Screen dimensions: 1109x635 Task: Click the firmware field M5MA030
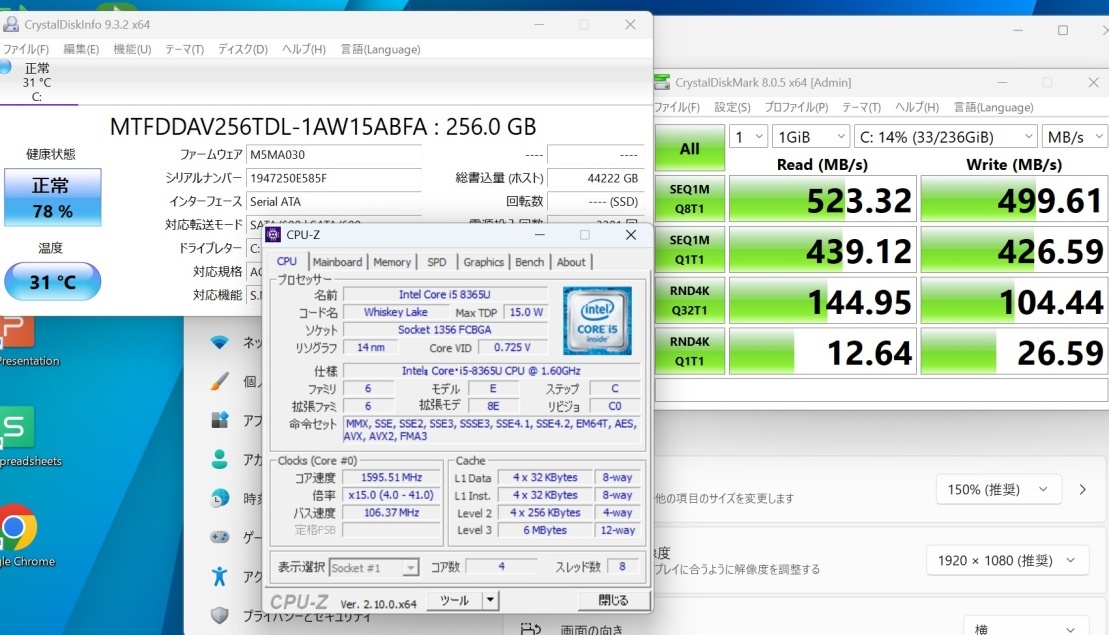click(334, 155)
